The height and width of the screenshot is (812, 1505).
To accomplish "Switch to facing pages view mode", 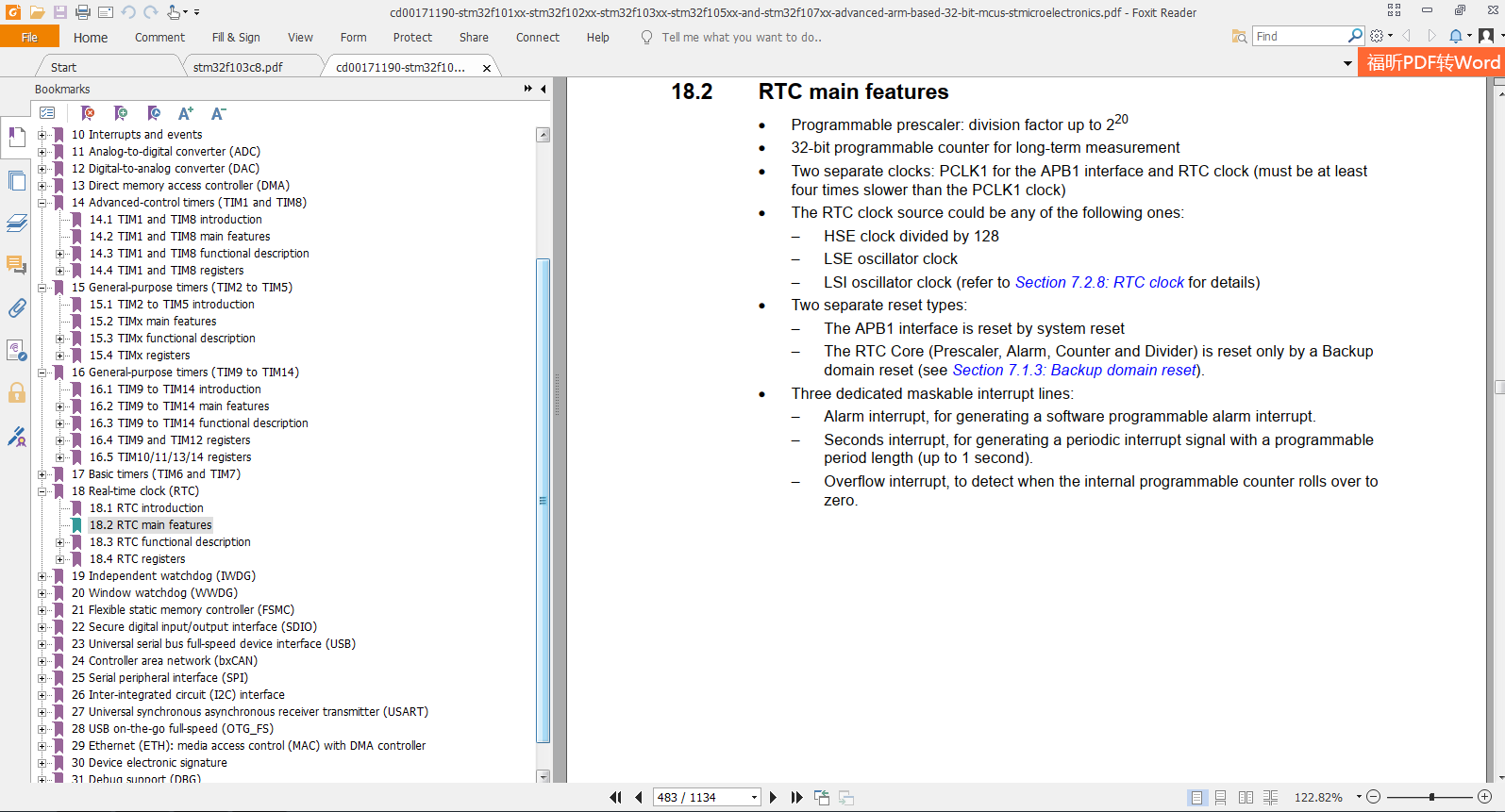I will click(x=1246, y=798).
